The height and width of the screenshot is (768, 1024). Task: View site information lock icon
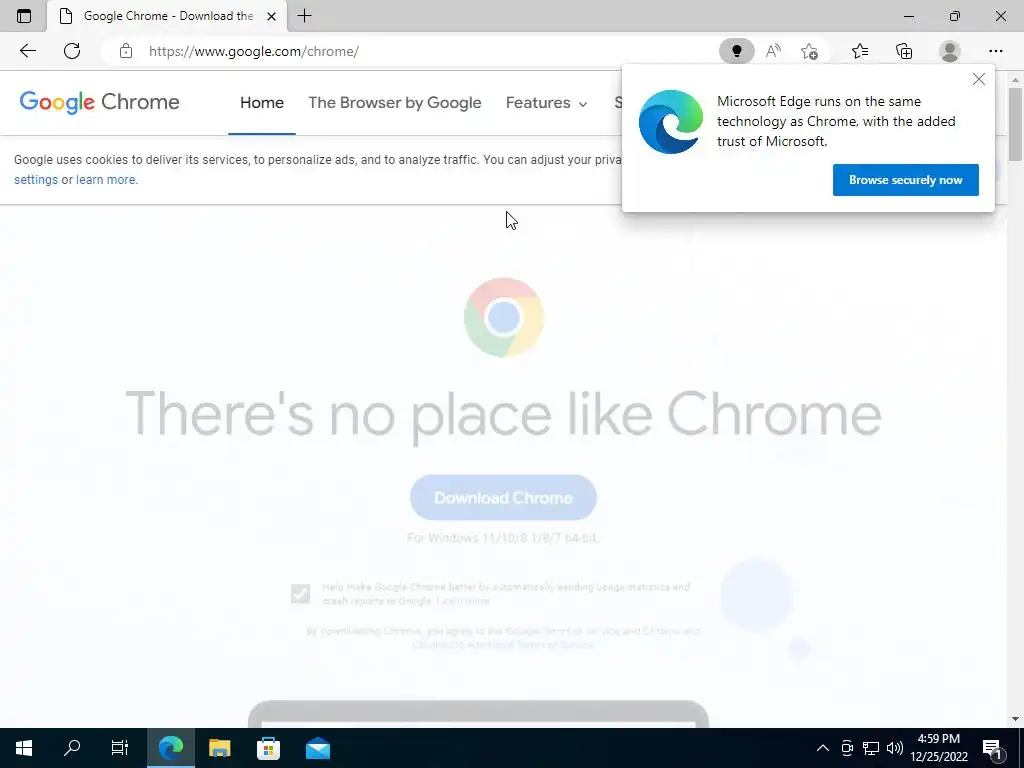point(126,51)
